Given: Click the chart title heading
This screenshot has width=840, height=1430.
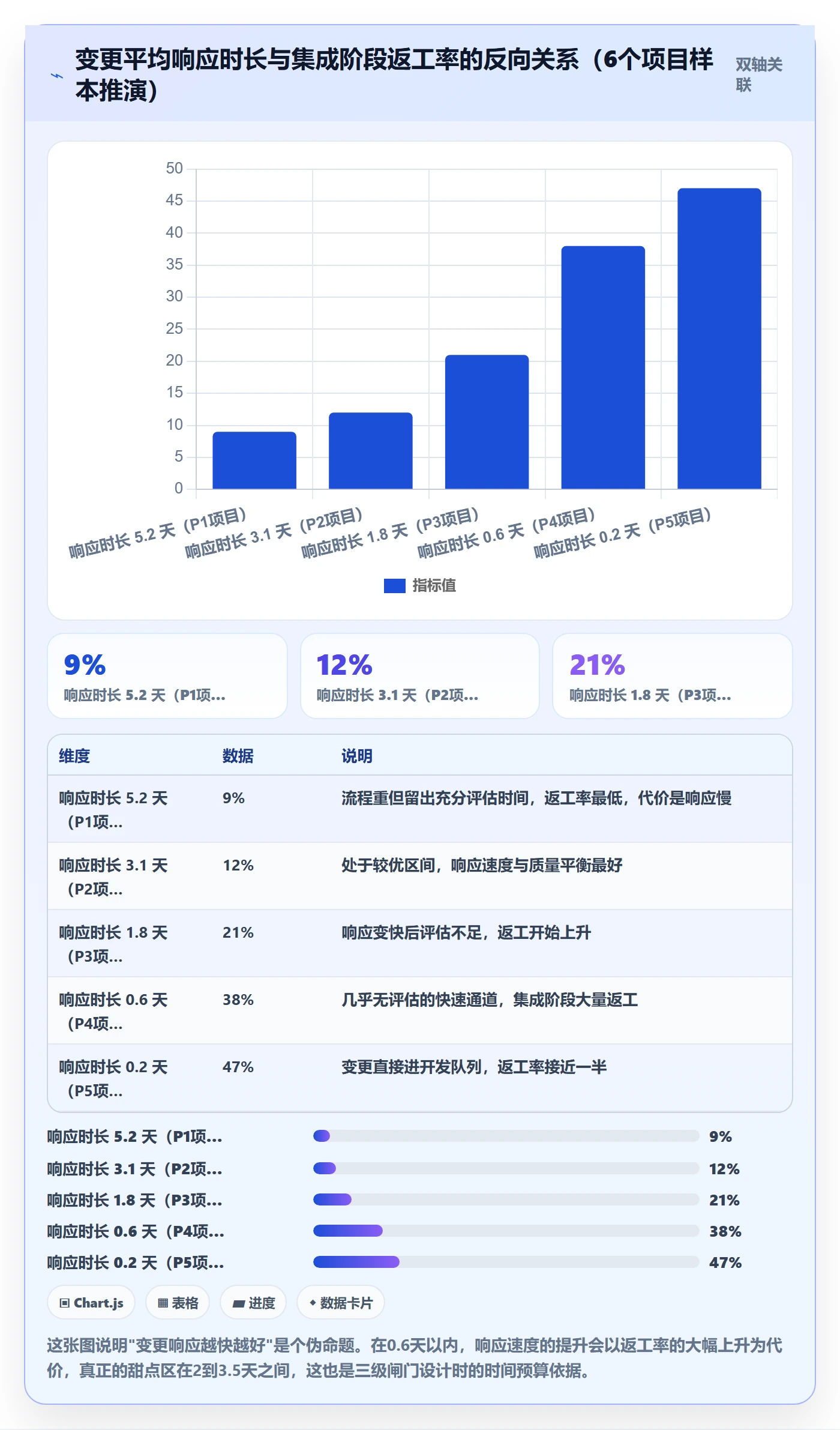Looking at the screenshot, I should [x=394, y=74].
